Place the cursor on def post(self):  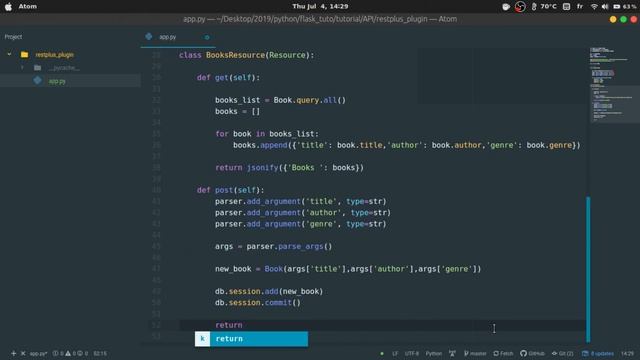click(230, 190)
